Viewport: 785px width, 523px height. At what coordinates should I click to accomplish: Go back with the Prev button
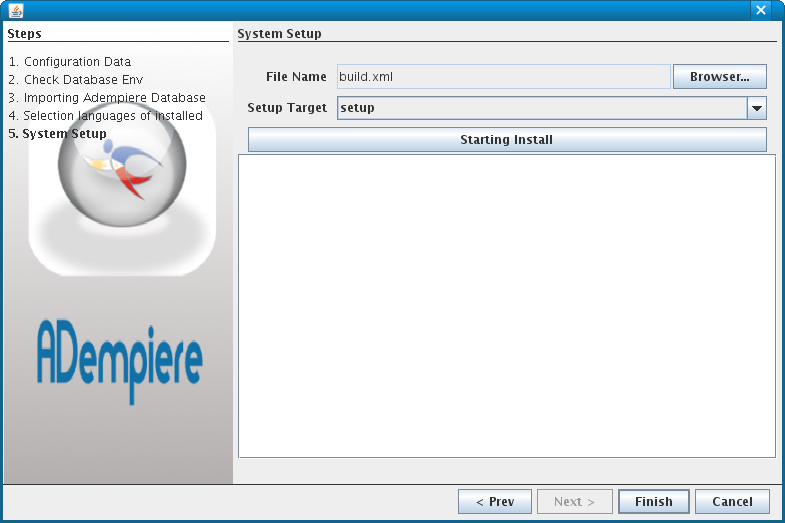coord(495,501)
